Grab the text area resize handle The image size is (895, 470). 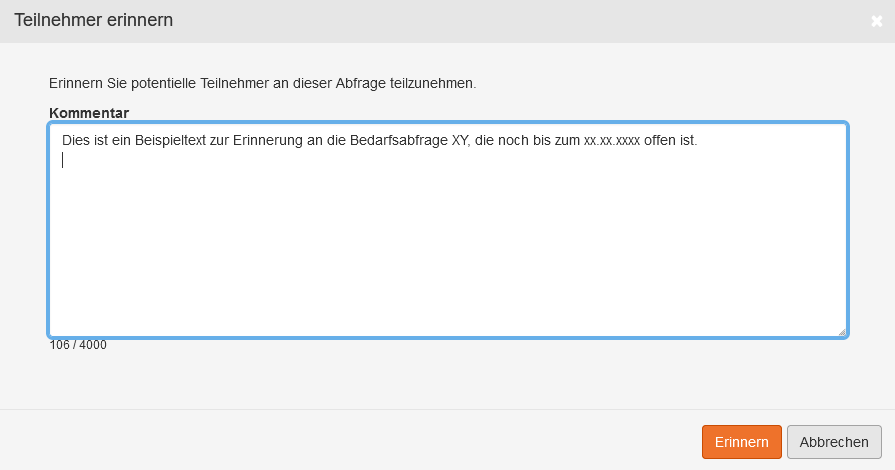[x=841, y=331]
